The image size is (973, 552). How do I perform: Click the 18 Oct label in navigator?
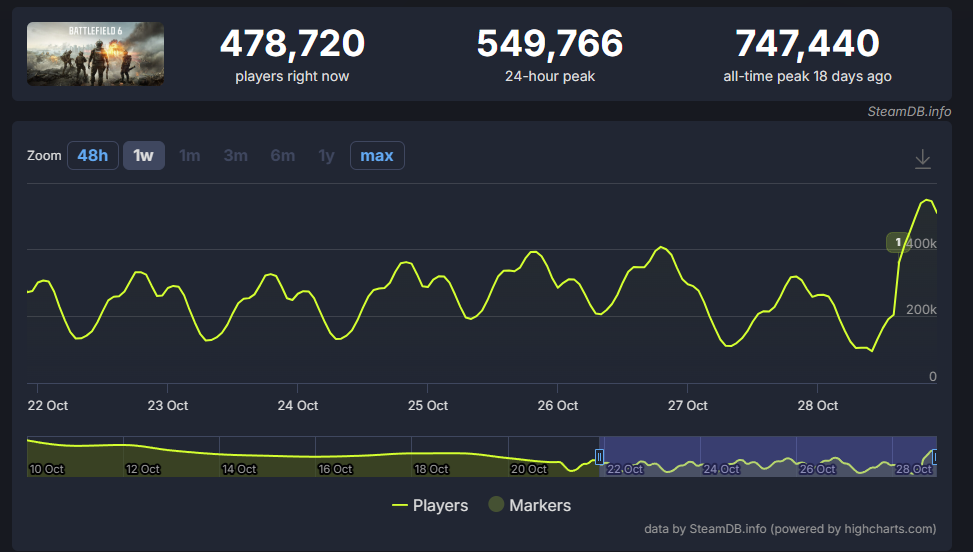click(431, 469)
